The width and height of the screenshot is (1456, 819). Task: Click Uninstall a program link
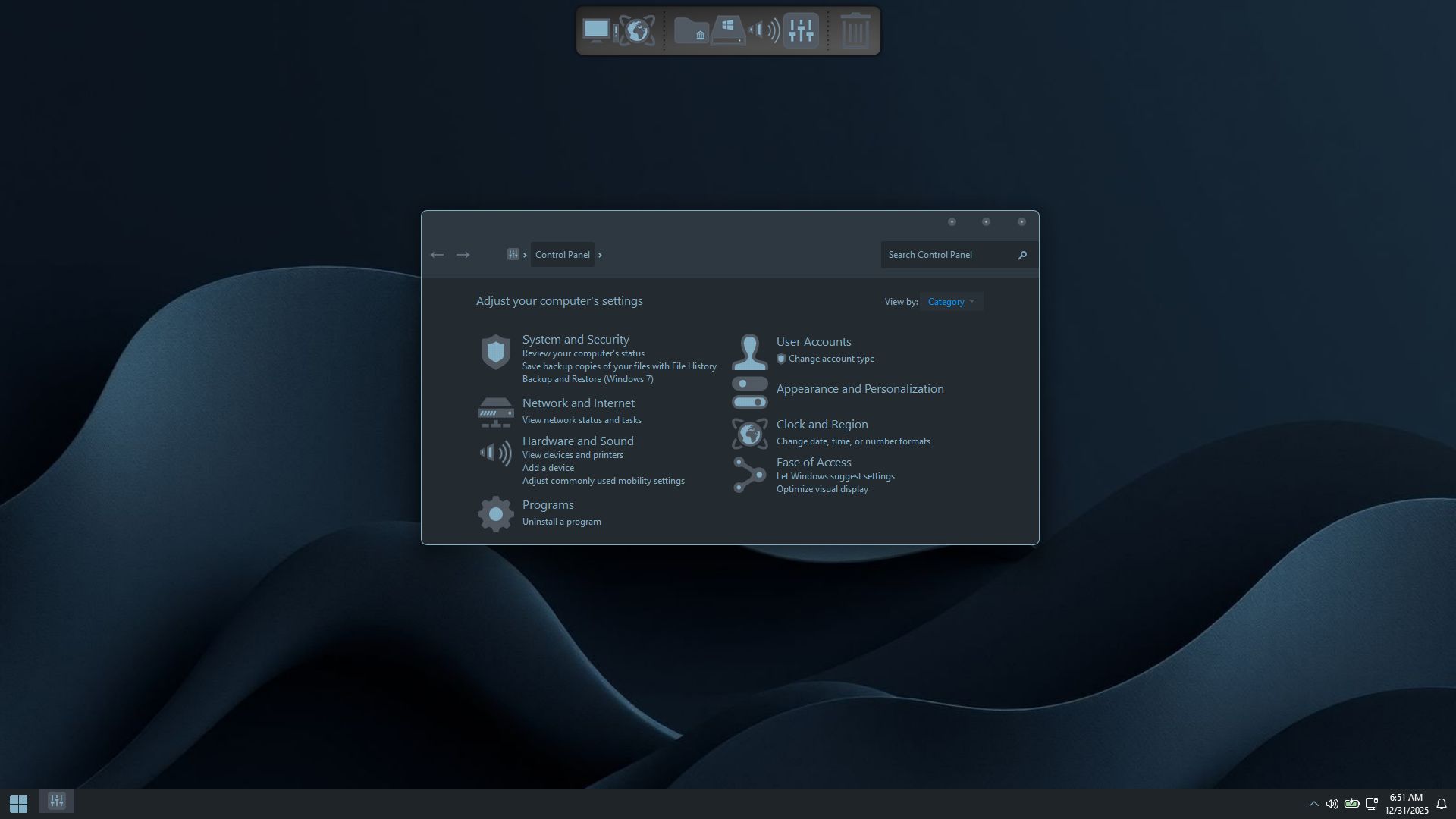tap(561, 522)
